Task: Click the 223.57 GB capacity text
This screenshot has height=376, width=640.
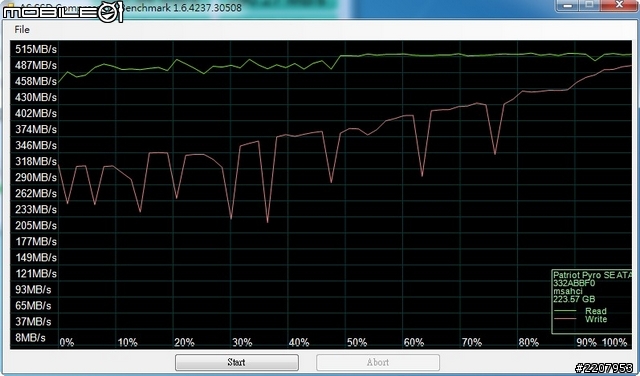Action: pyautogui.click(x=574, y=299)
